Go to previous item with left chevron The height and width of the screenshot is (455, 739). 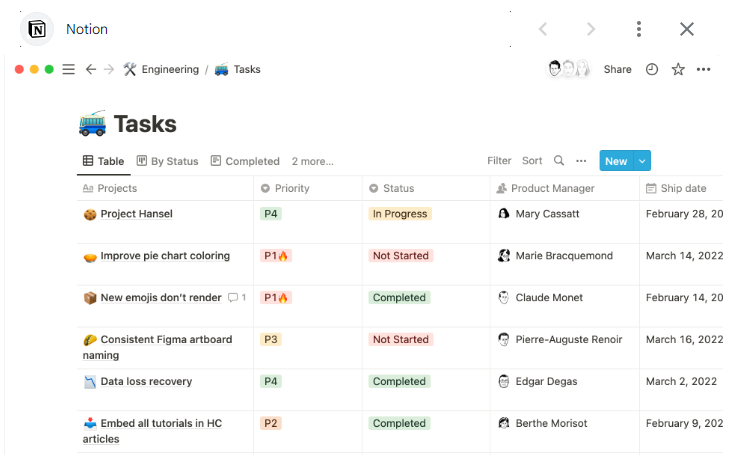tap(543, 29)
